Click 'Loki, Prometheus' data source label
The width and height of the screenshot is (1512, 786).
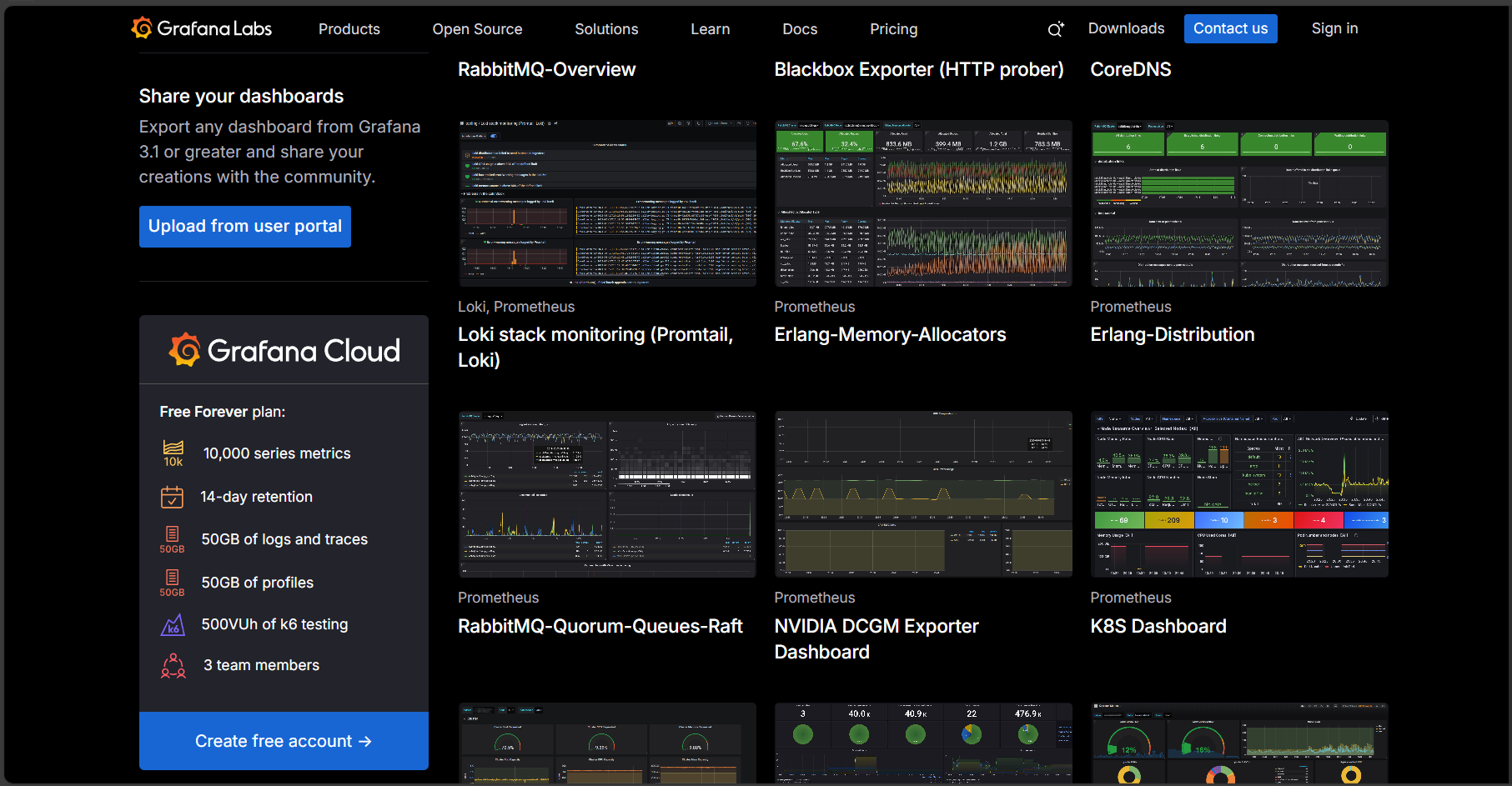pyautogui.click(x=516, y=307)
